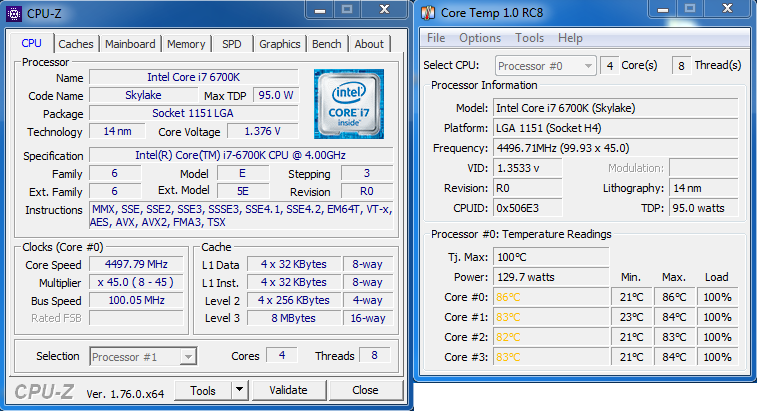Click the Stepping value 3 in CPU-Z
This screenshot has height=411, width=757.
tap(367, 173)
